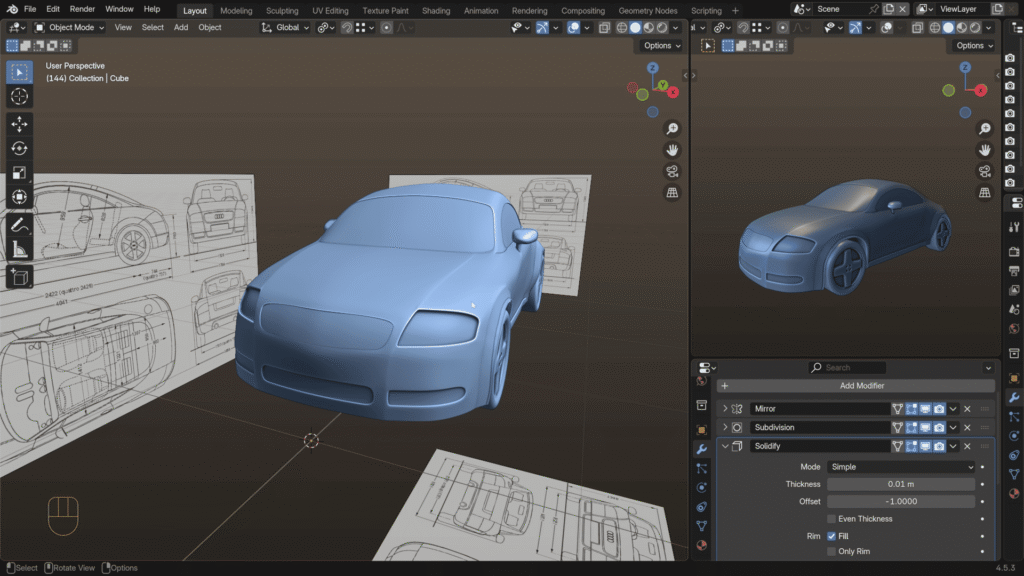Pick the Measure tool
Screen dimensions: 1024x576
click(x=19, y=250)
